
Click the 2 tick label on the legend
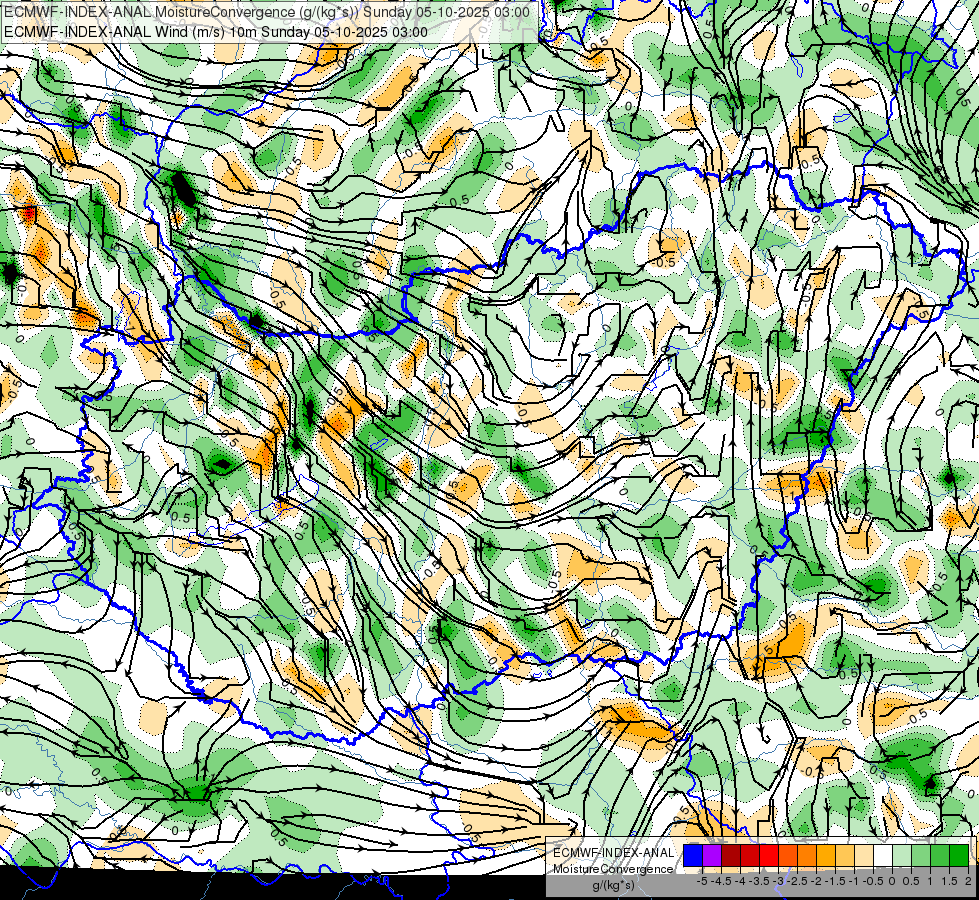[968, 881]
